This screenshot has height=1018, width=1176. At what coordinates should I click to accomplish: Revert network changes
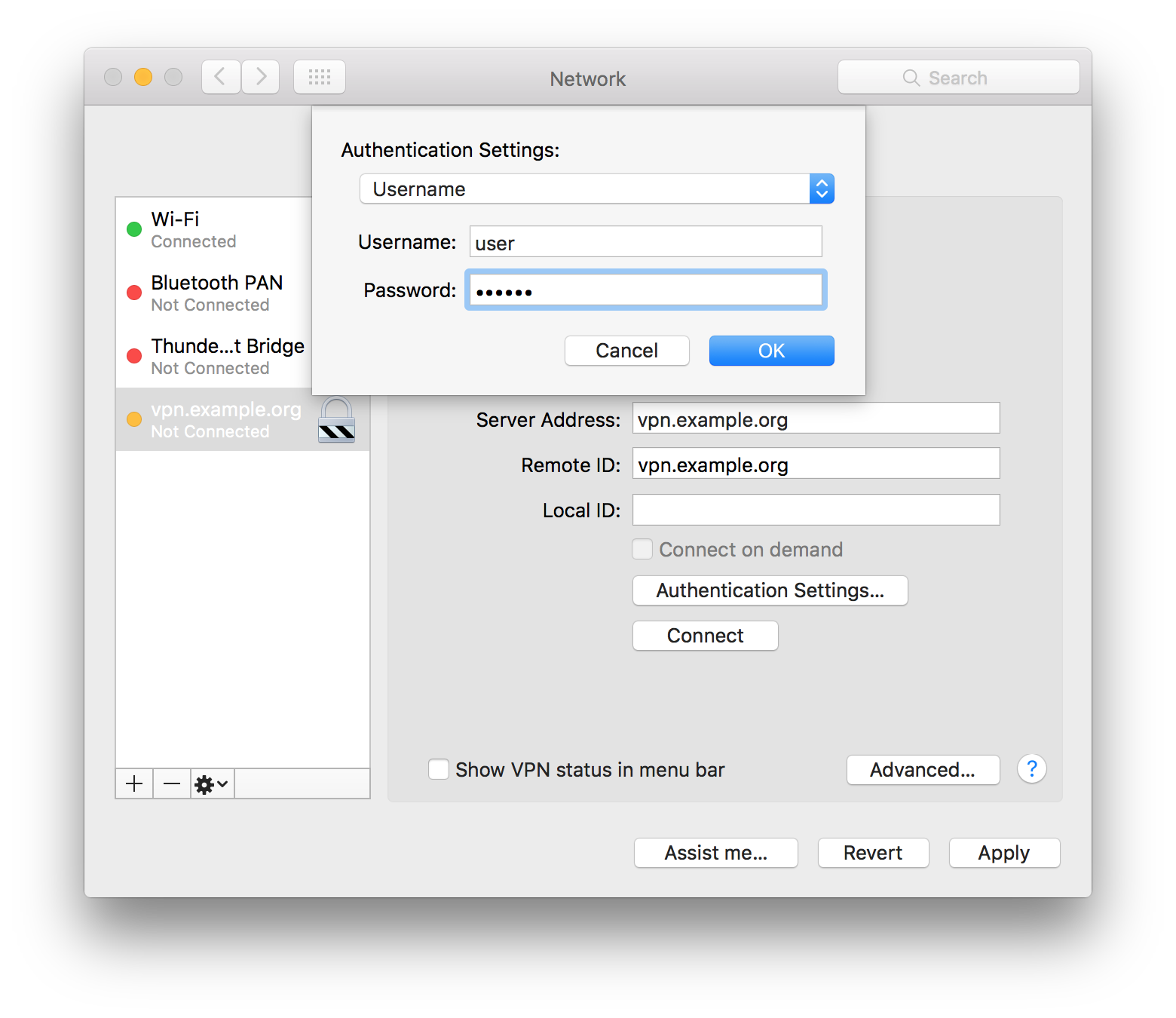click(873, 853)
